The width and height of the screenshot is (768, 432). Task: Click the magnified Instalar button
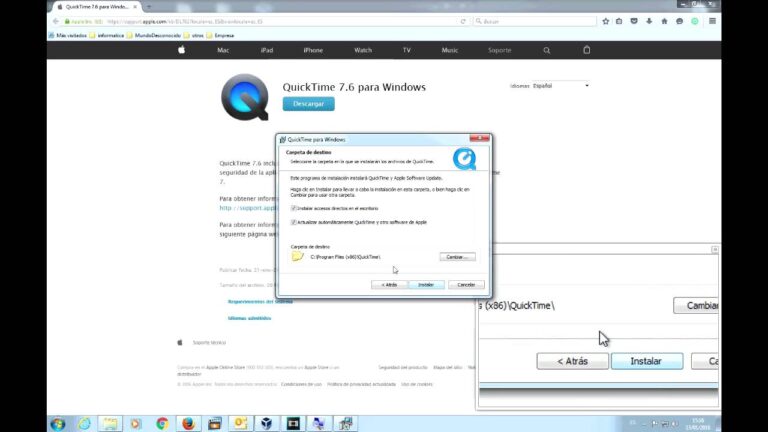647,361
